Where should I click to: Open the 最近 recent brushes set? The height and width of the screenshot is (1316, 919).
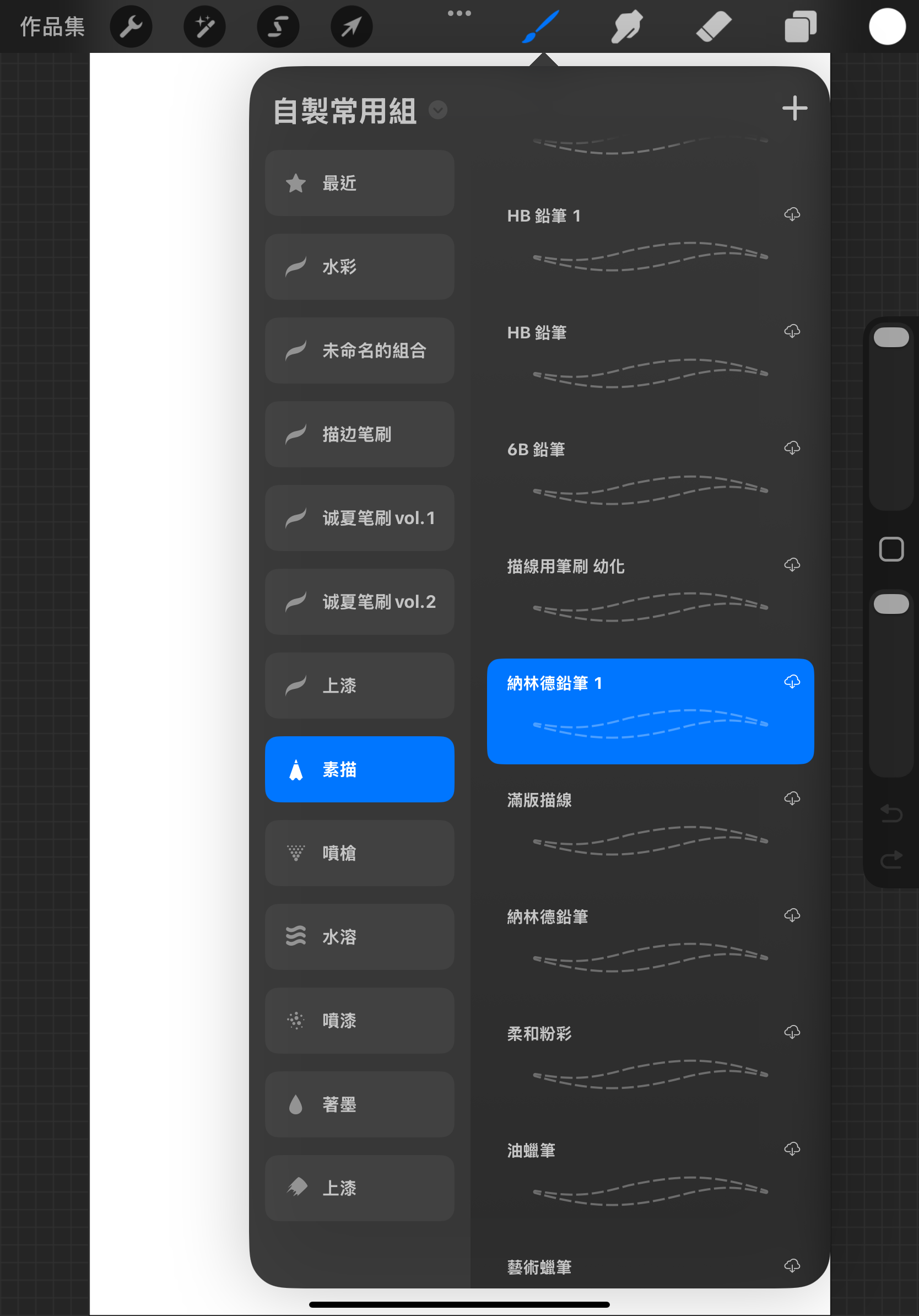(x=359, y=183)
